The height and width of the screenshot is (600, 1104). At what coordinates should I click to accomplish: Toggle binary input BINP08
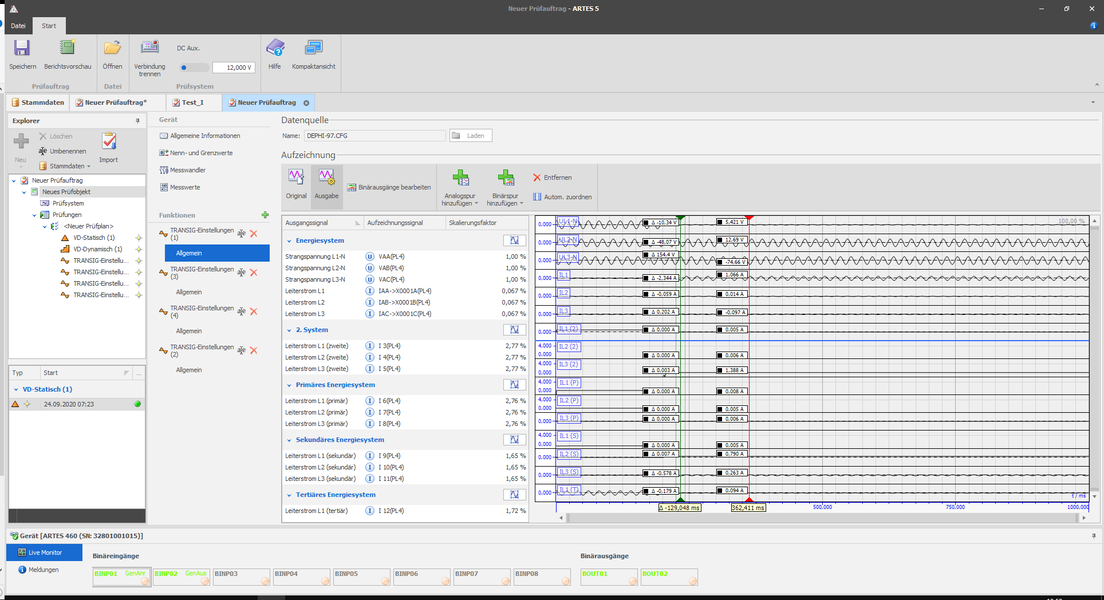click(x=541, y=577)
